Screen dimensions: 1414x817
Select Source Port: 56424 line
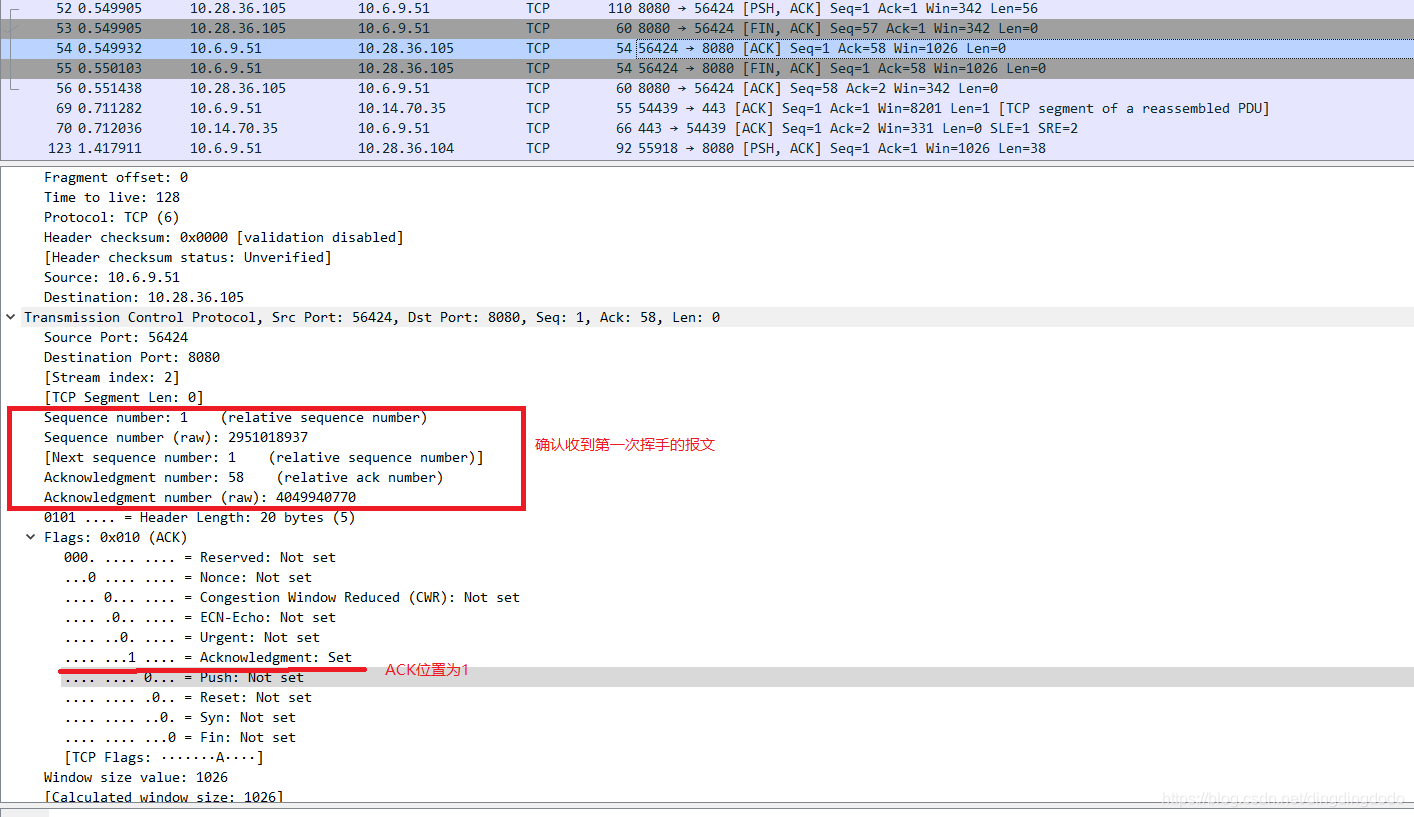pyautogui.click(x=116, y=337)
